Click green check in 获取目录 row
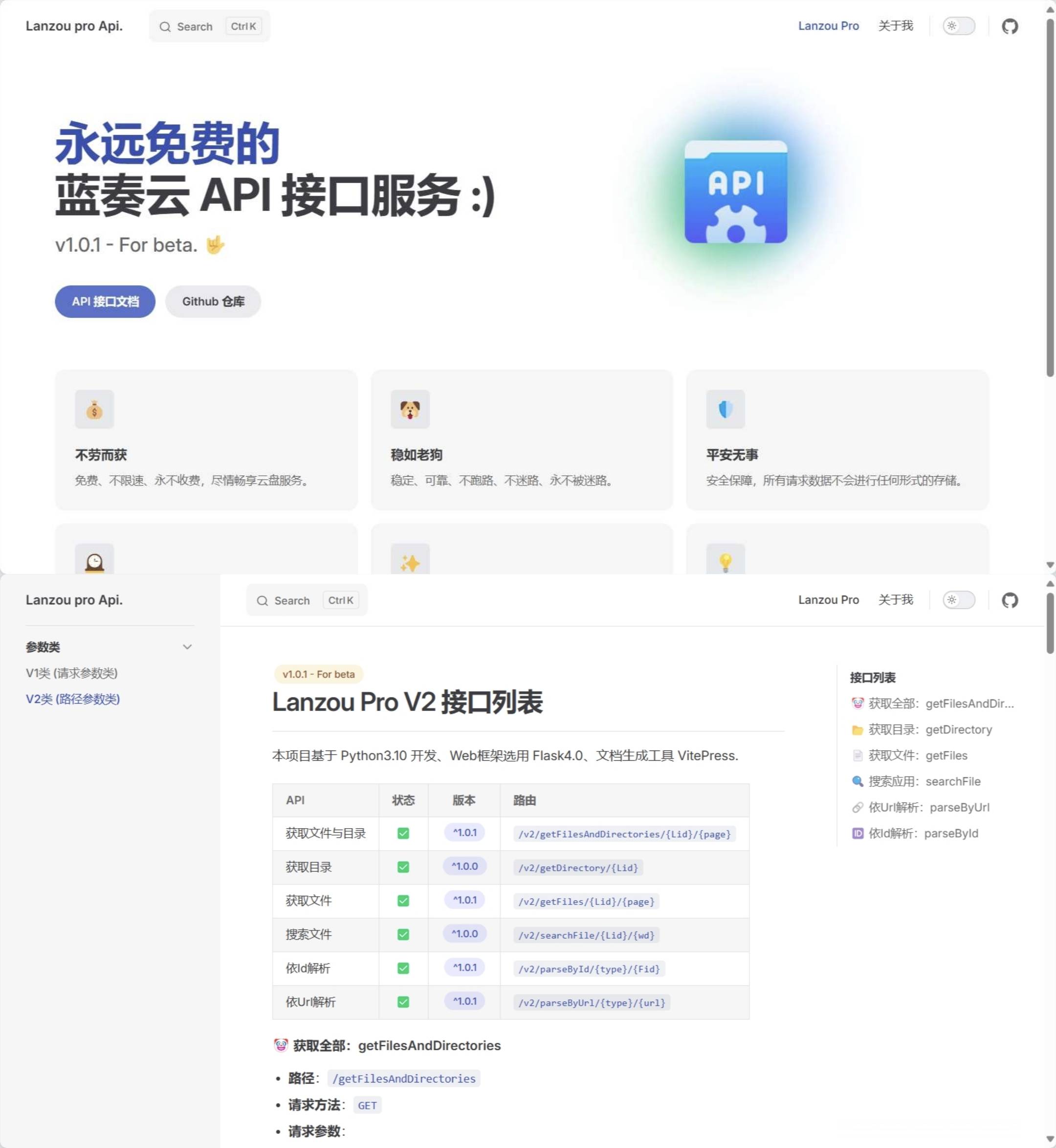This screenshot has width=1056, height=1148. click(403, 867)
